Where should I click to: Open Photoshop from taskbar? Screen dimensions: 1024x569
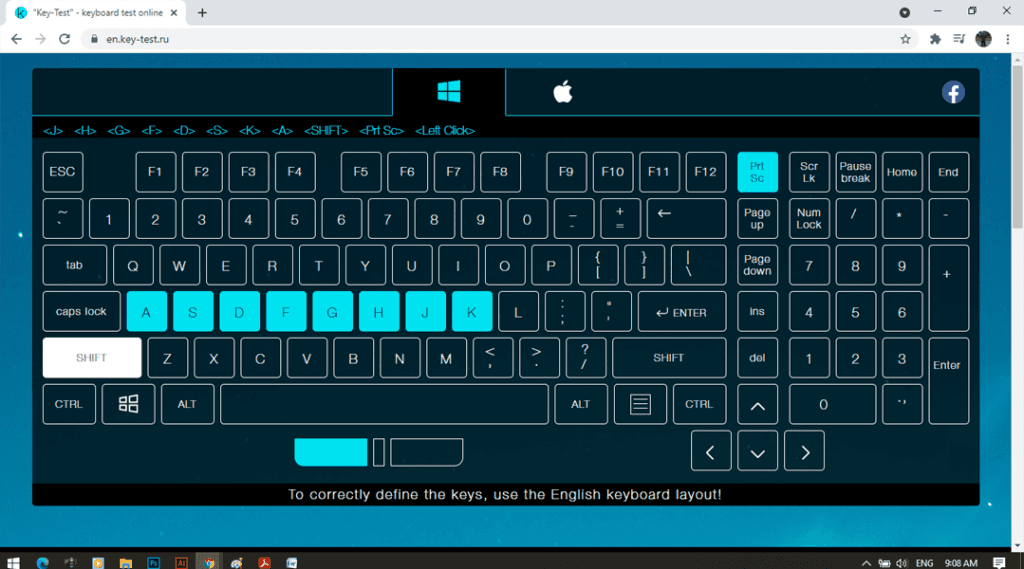coord(153,562)
